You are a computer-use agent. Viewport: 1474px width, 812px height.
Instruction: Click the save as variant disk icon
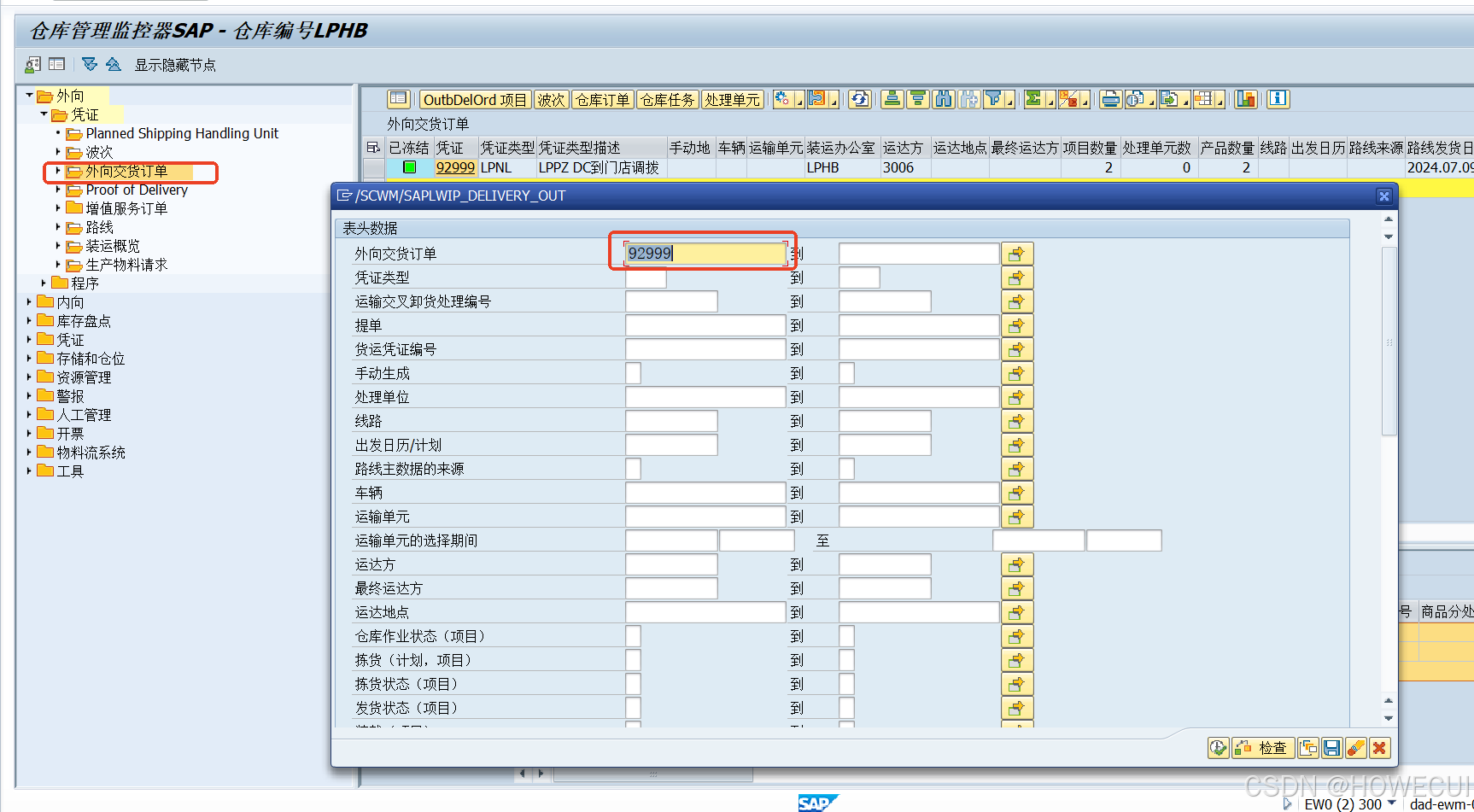tap(1331, 748)
